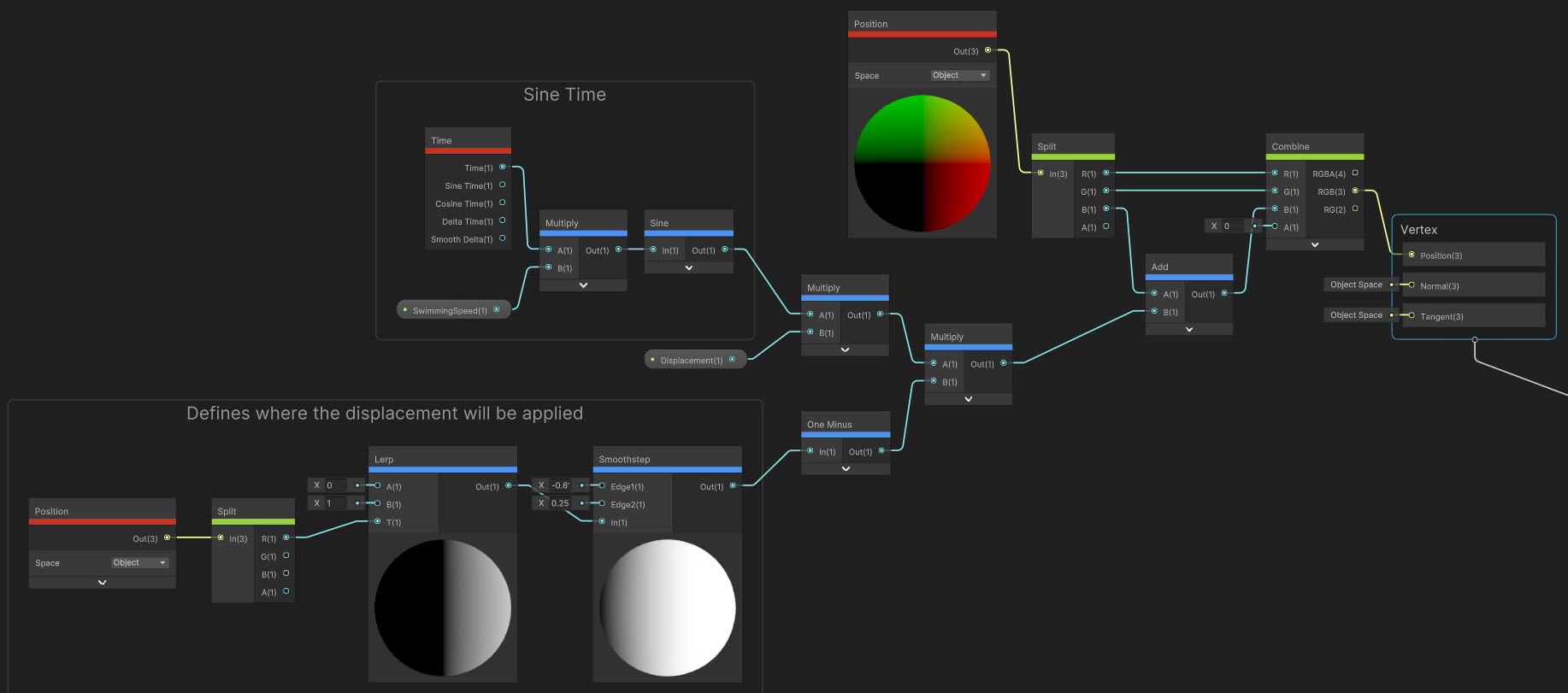This screenshot has width=1568, height=693.
Task: Open Space dropdown on Position node with preview
Action: click(x=959, y=75)
